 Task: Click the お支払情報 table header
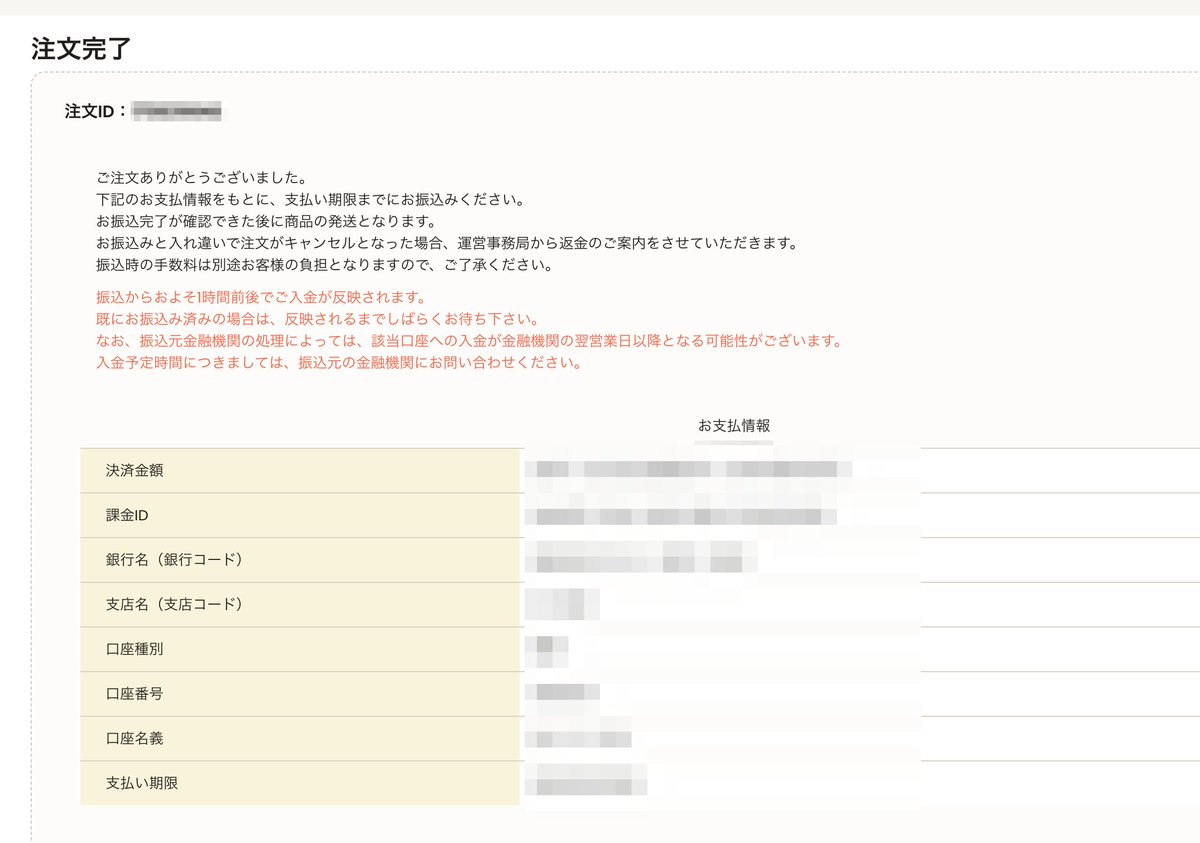(737, 424)
